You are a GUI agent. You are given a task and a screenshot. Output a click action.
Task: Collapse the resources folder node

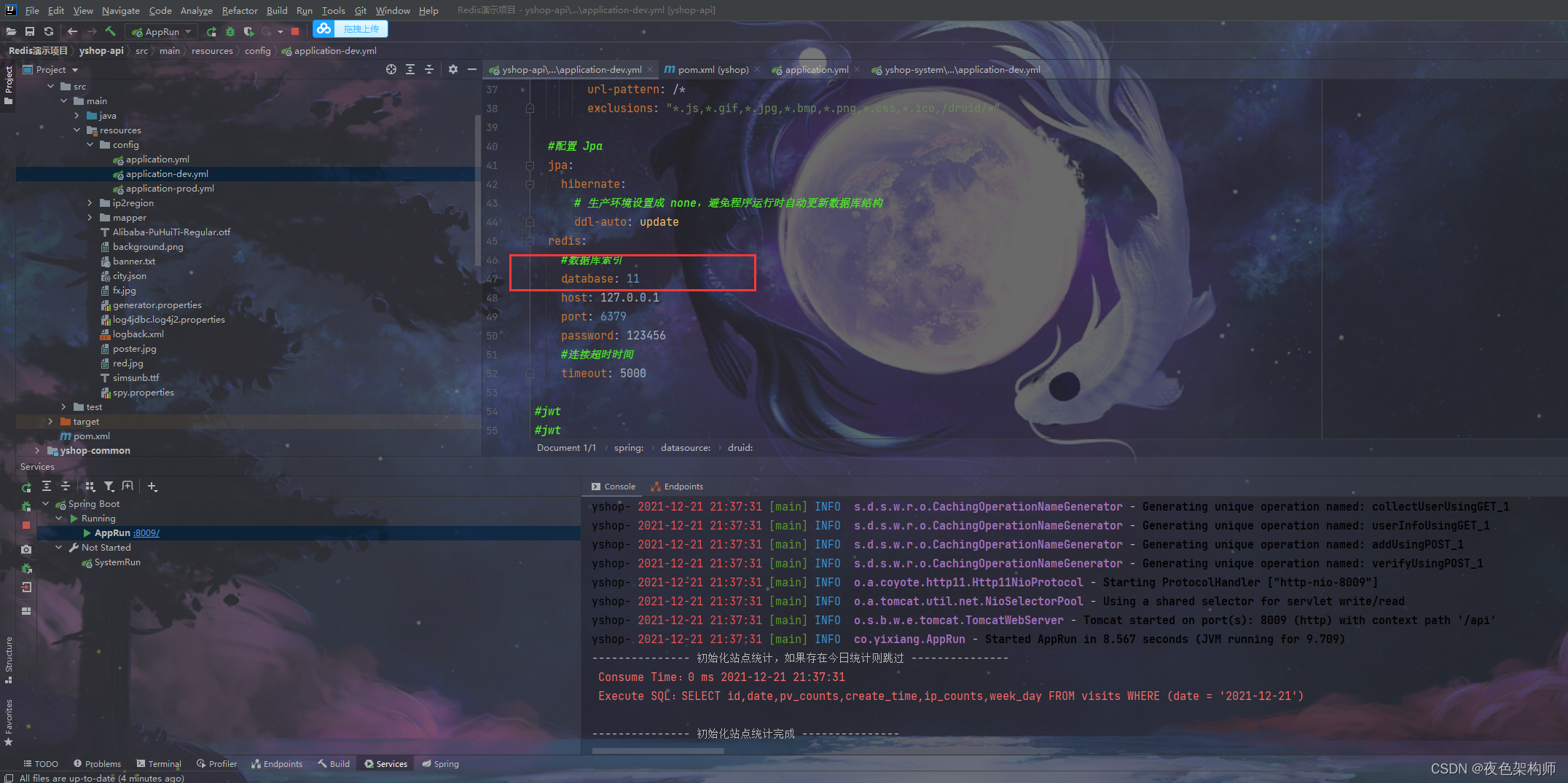click(77, 130)
